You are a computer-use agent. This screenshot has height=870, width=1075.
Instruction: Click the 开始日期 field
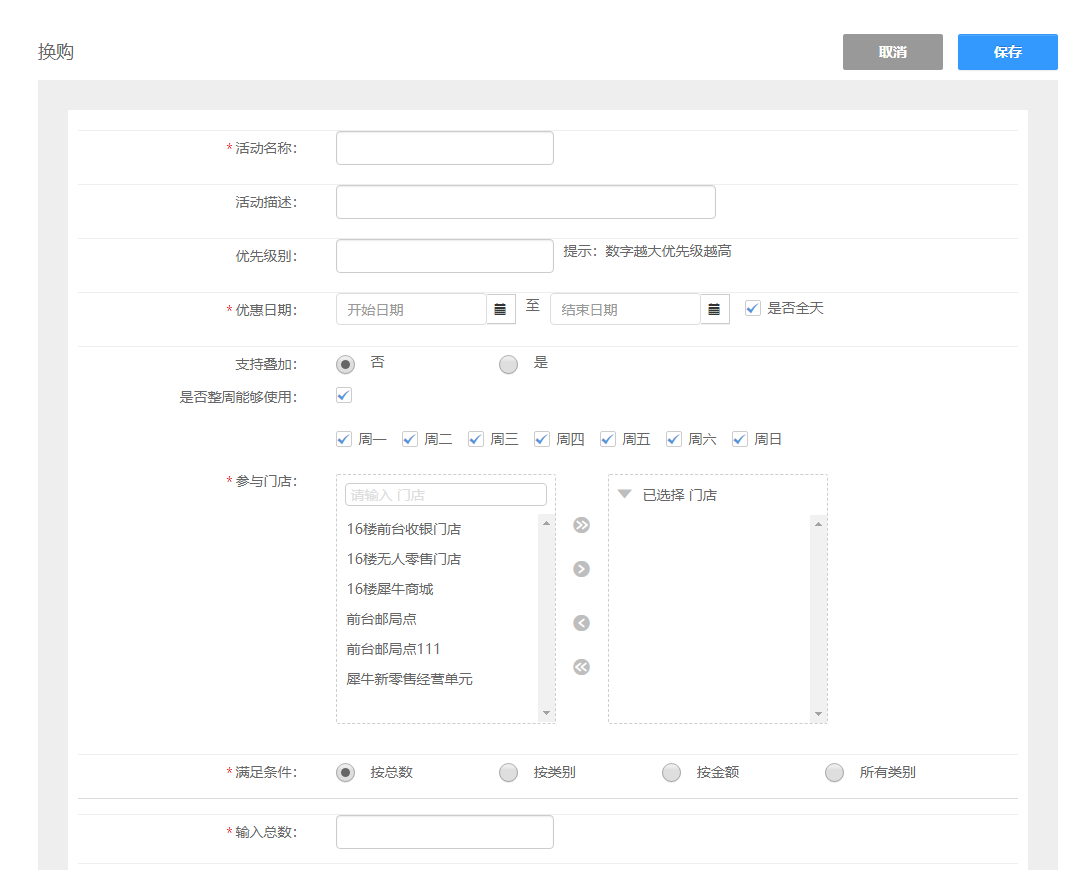pos(411,309)
